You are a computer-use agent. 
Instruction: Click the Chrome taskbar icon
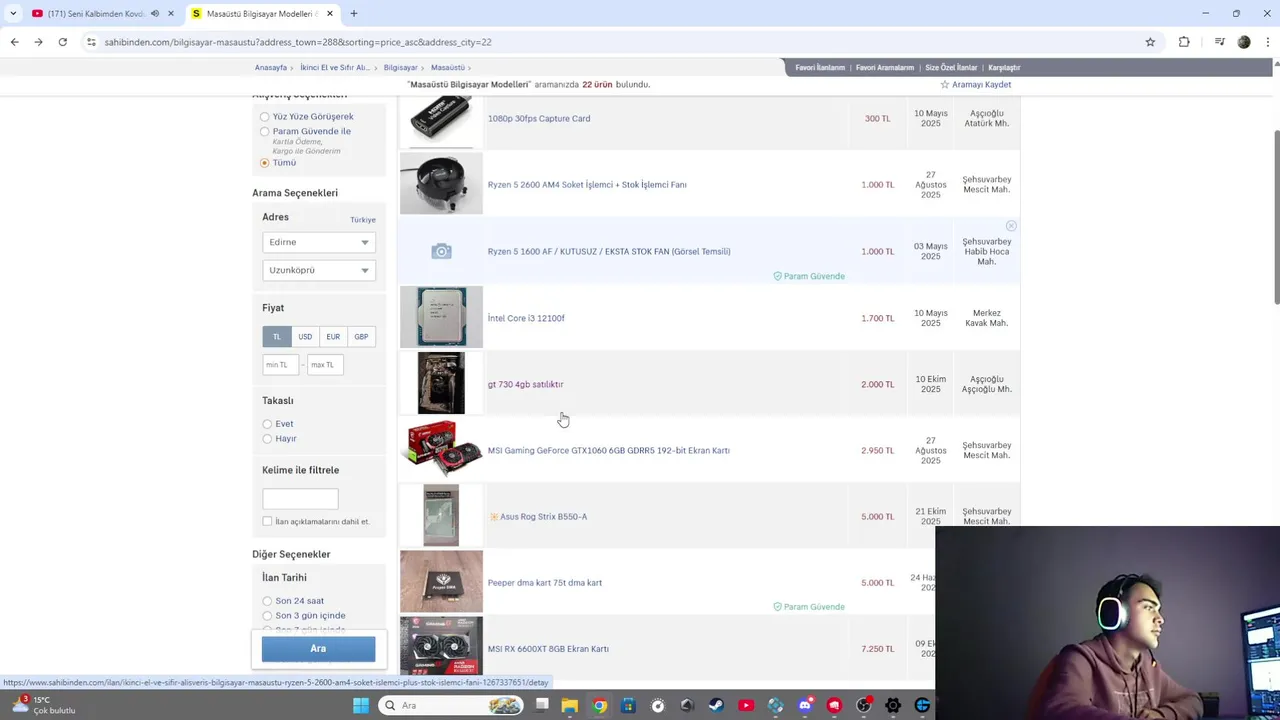(599, 705)
